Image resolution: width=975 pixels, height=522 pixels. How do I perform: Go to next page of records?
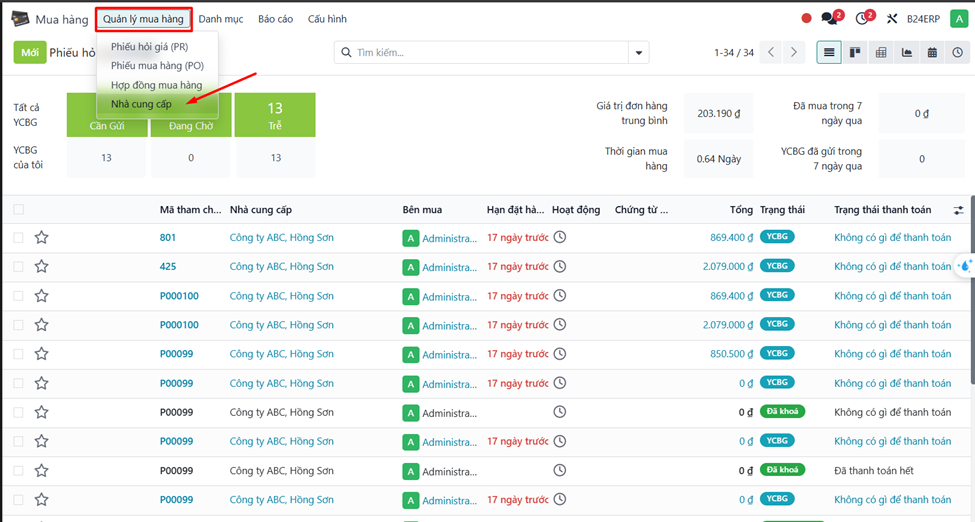794,52
